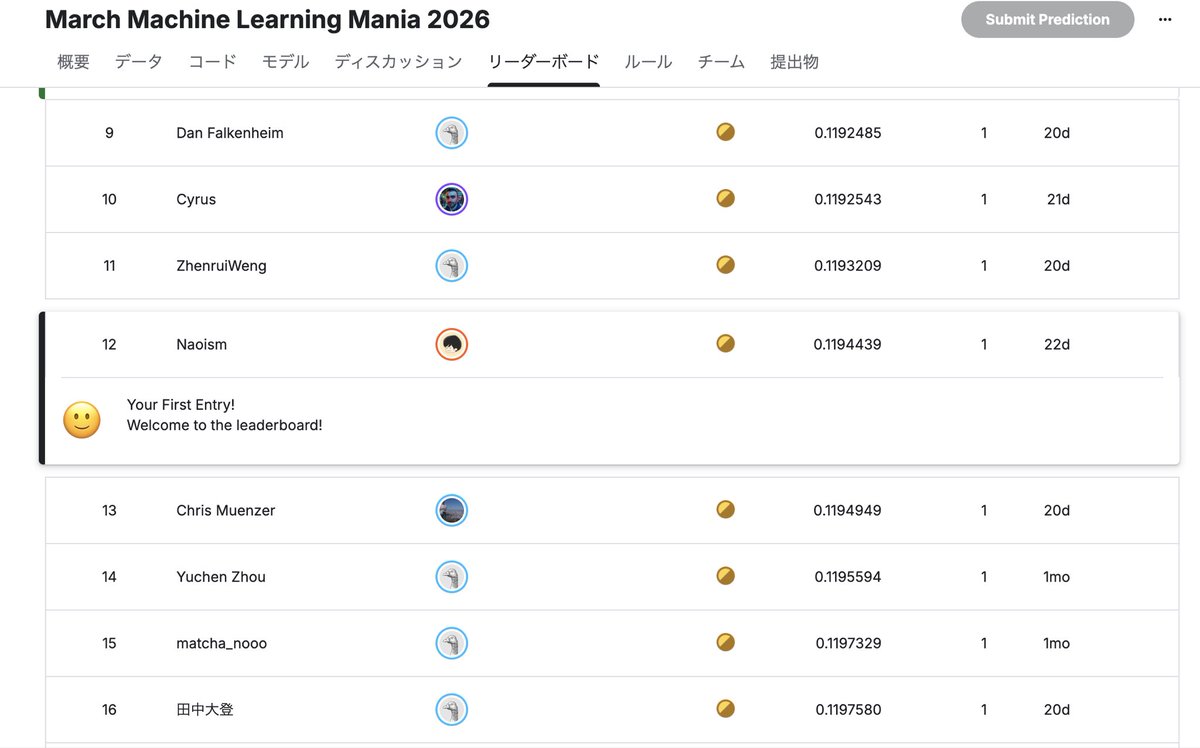
Task: Click the March Machine Learning Mania 2026 title
Action: (x=268, y=19)
